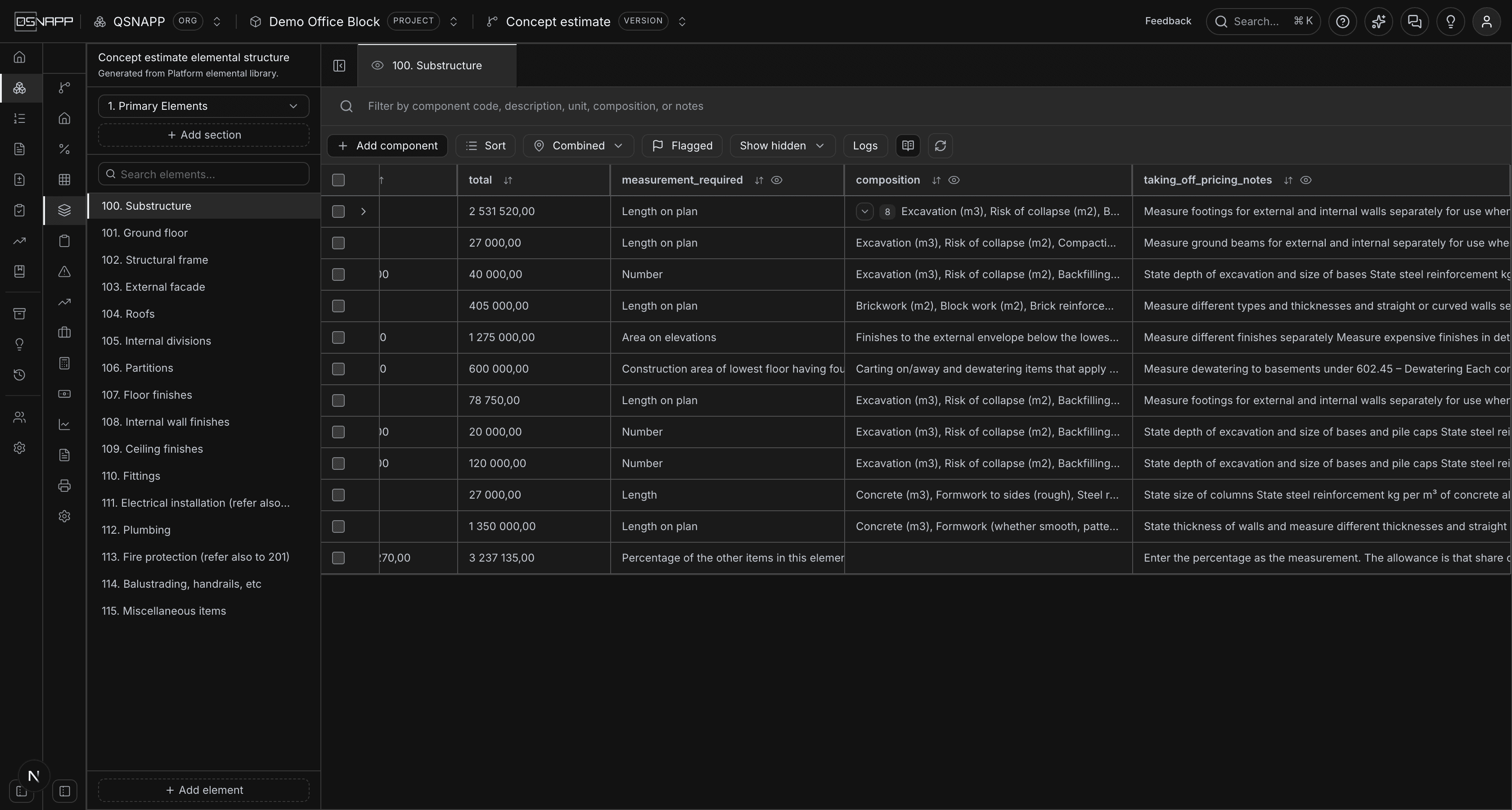Expand the first row chevron arrow

click(x=363, y=211)
